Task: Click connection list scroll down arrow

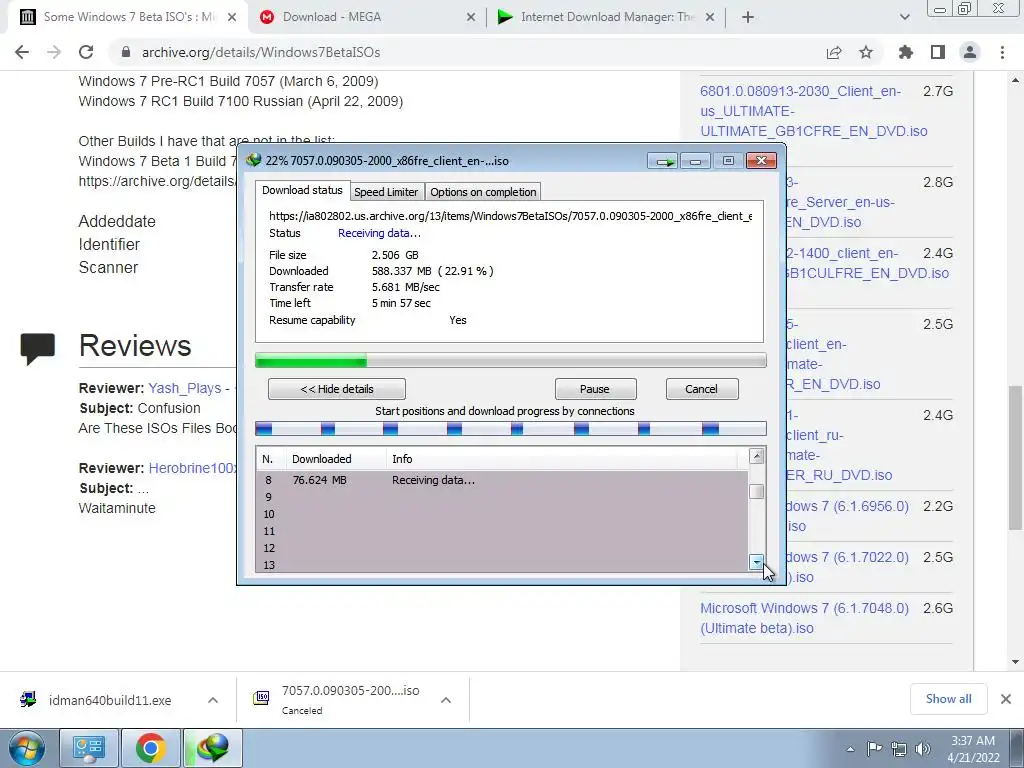Action: [756, 562]
